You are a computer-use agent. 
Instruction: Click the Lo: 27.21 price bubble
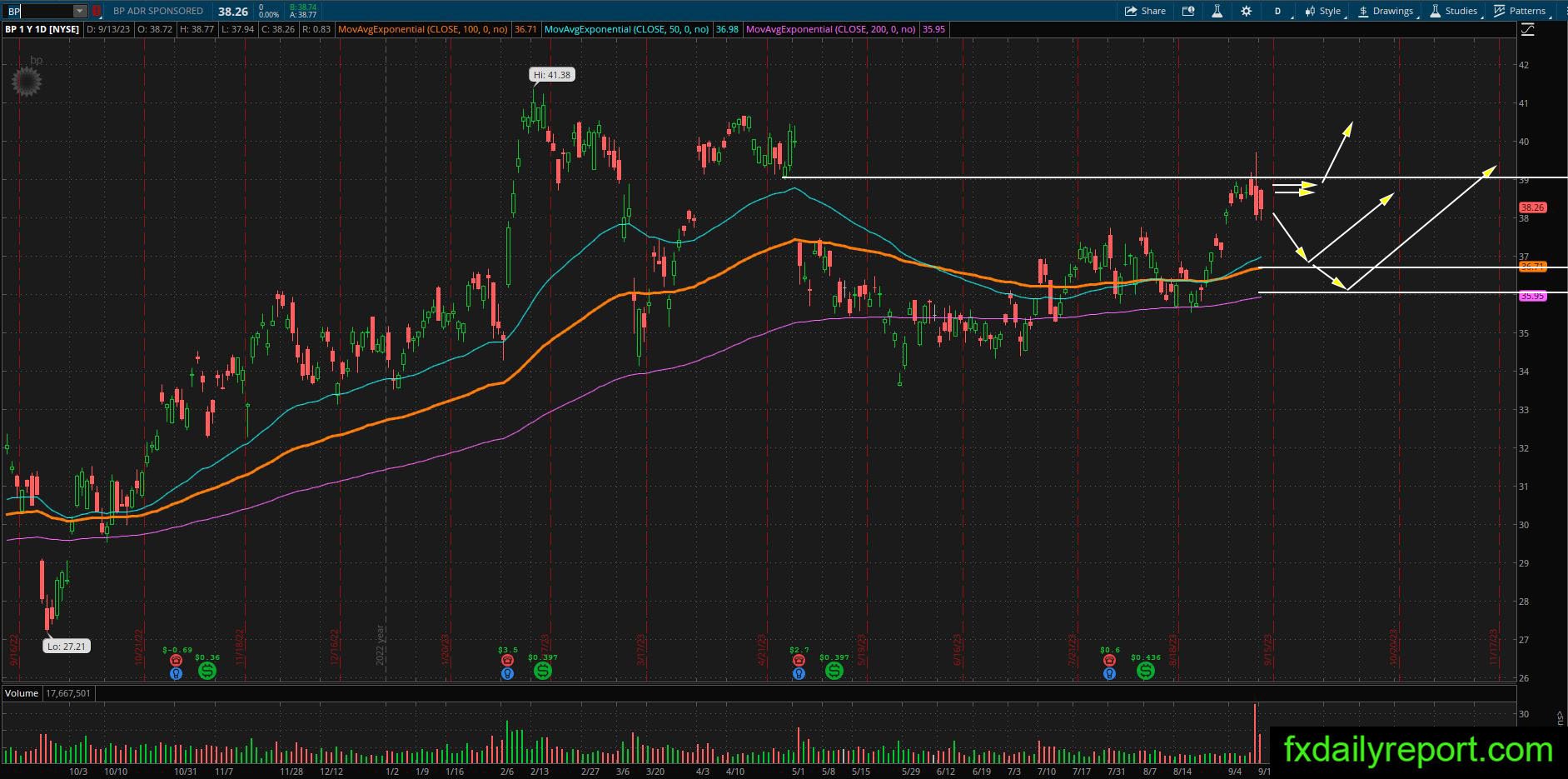coord(66,647)
